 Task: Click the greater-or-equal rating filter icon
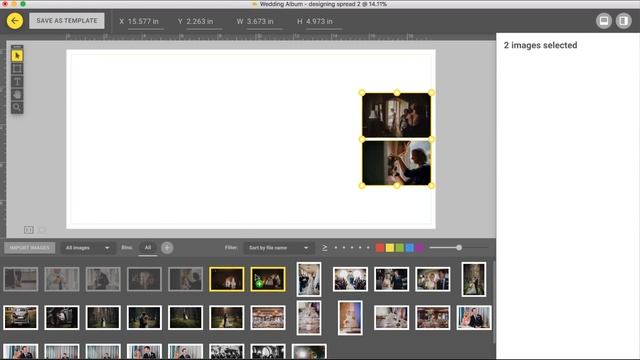324,248
